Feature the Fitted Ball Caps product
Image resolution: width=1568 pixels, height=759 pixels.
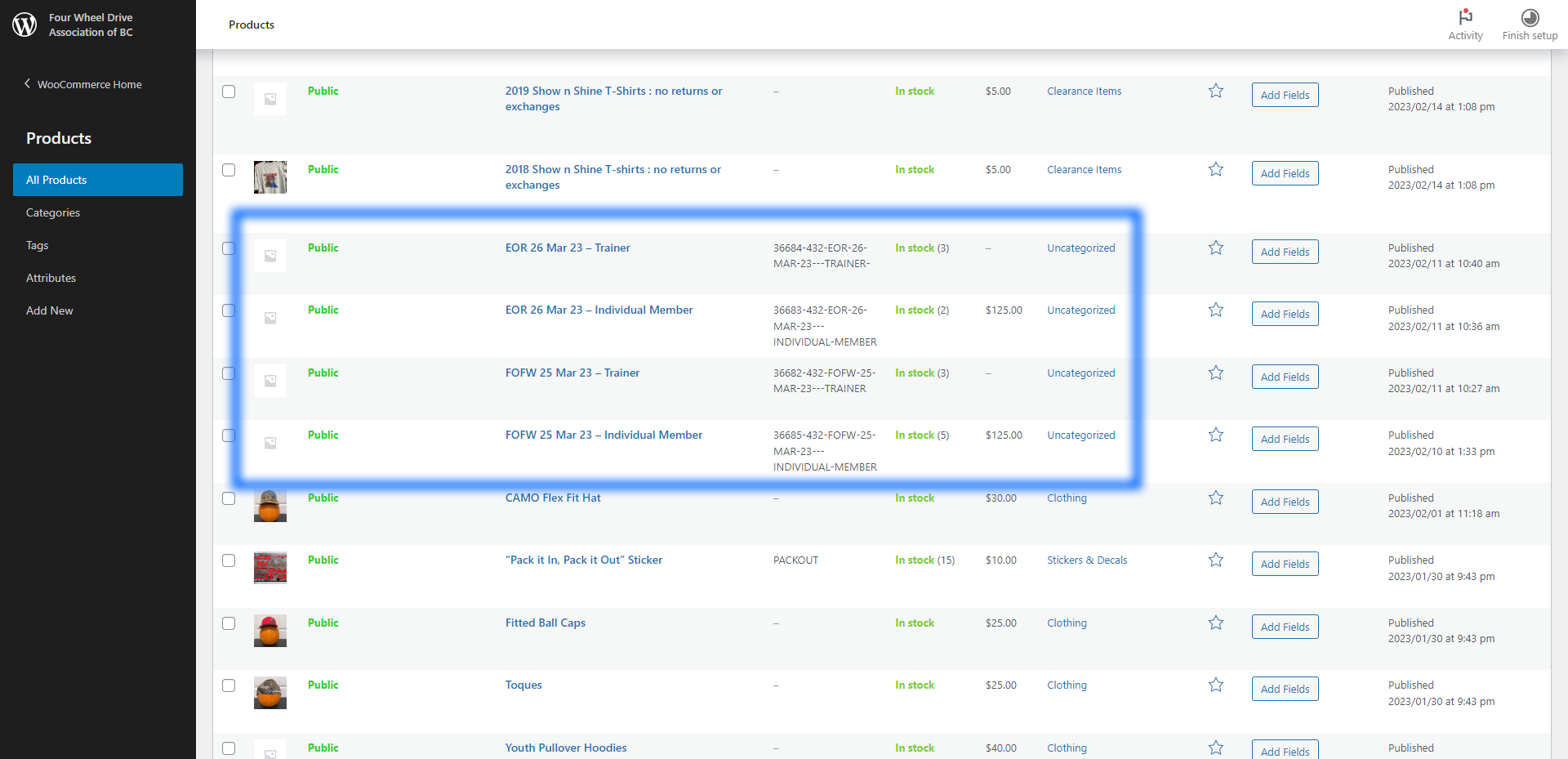(x=1216, y=623)
